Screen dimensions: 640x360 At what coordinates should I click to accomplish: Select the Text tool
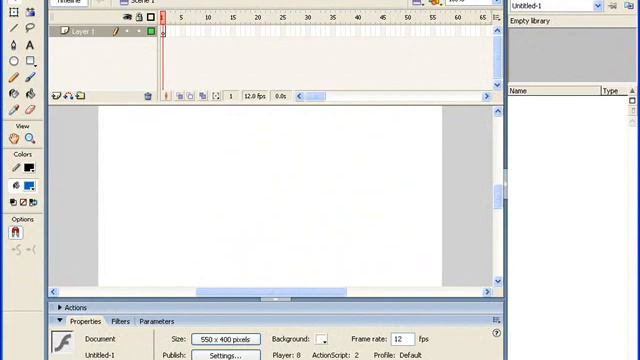(x=30, y=44)
